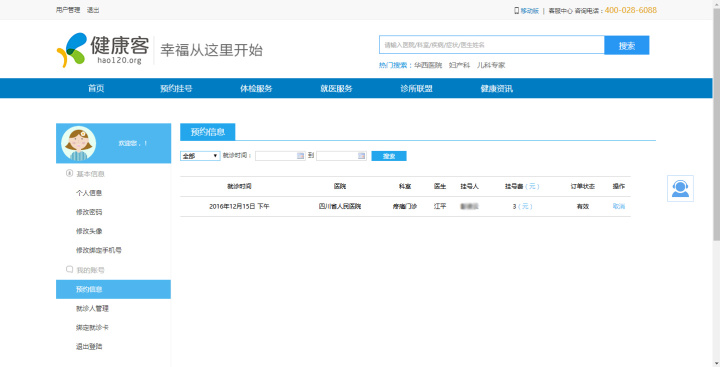This screenshot has width=720, height=367.
Task: Click the 基本信息 section icon
Action: pos(70,174)
